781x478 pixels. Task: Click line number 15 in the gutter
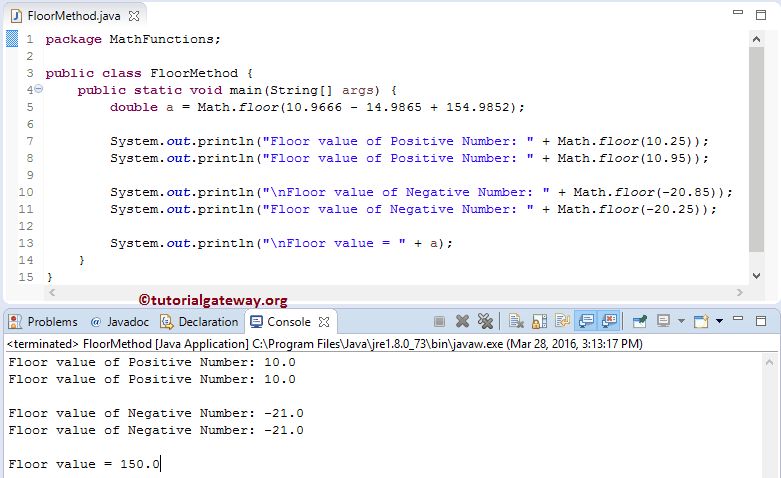pyautogui.click(x=26, y=277)
